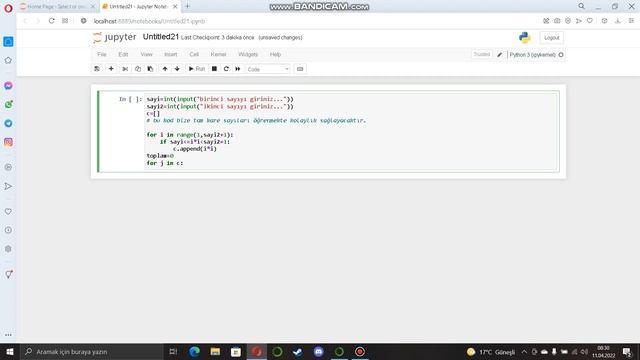Open the Cell menu
The height and width of the screenshot is (360, 640).
point(194,54)
